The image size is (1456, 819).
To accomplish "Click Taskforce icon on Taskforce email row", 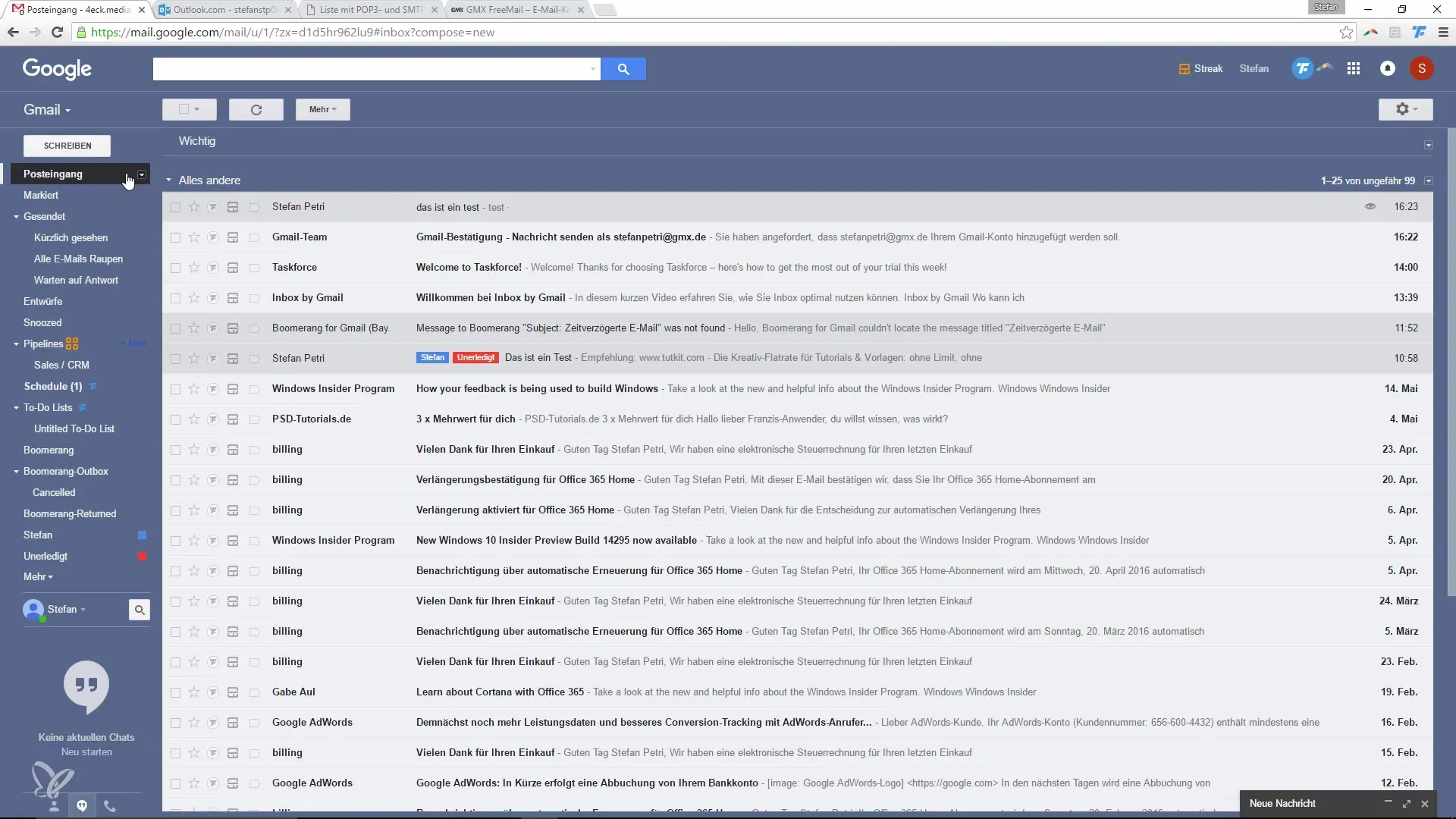I will click(213, 268).
